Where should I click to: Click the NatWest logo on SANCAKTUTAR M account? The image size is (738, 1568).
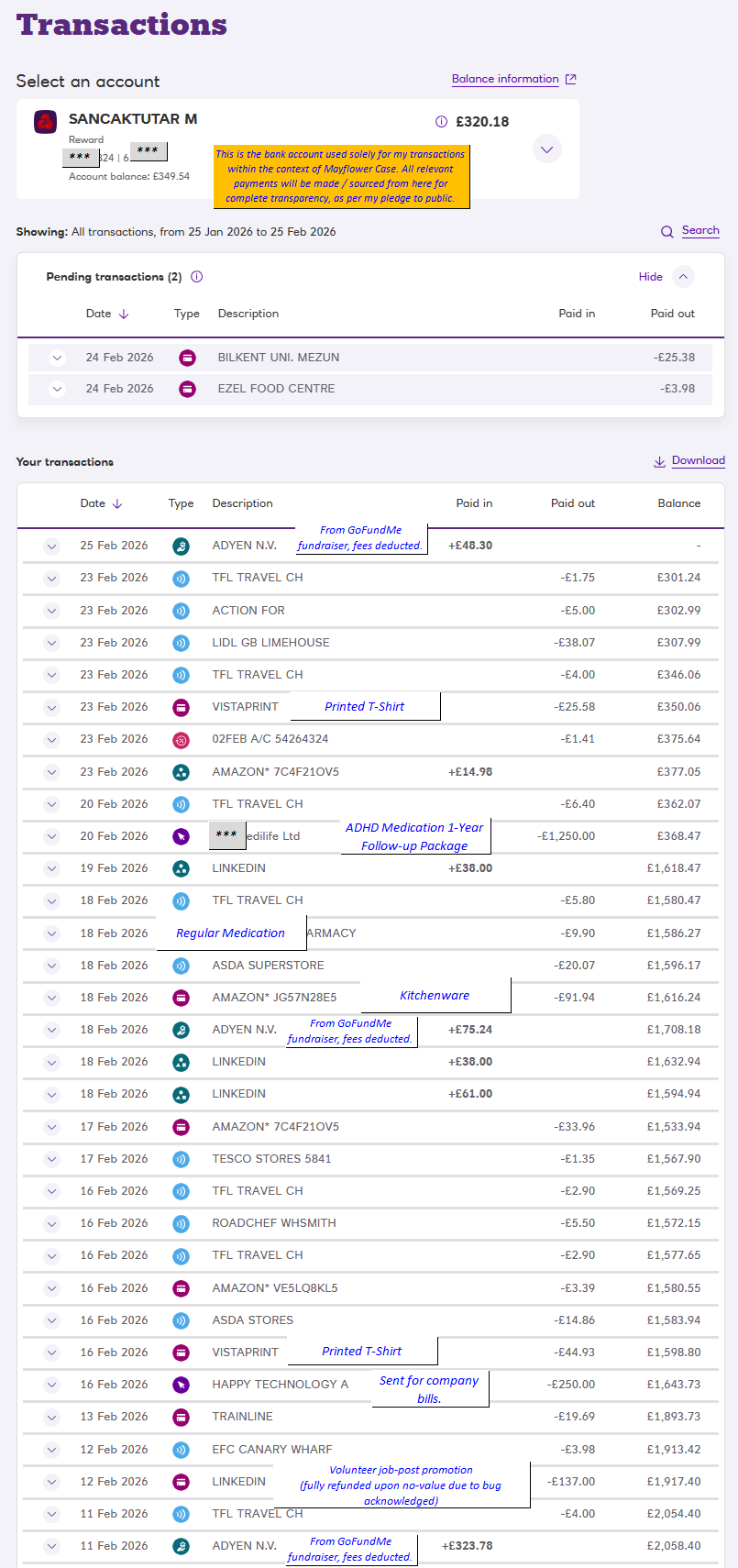click(x=46, y=122)
